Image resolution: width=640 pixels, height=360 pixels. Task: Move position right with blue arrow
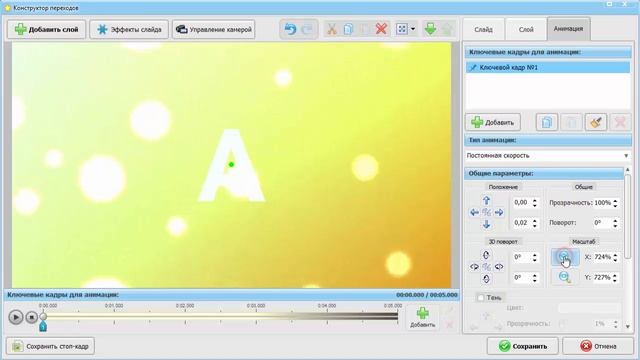tap(499, 212)
